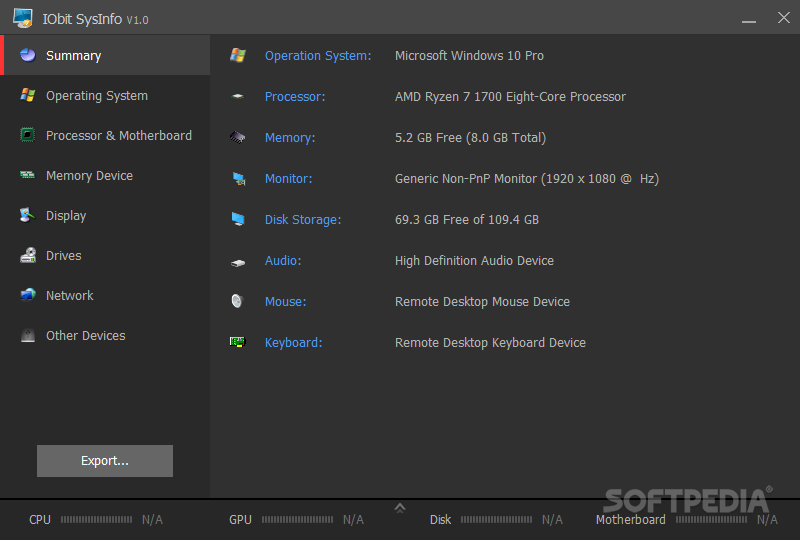Image resolution: width=800 pixels, height=540 pixels.
Task: Click the Disk label in status bar
Action: click(440, 520)
